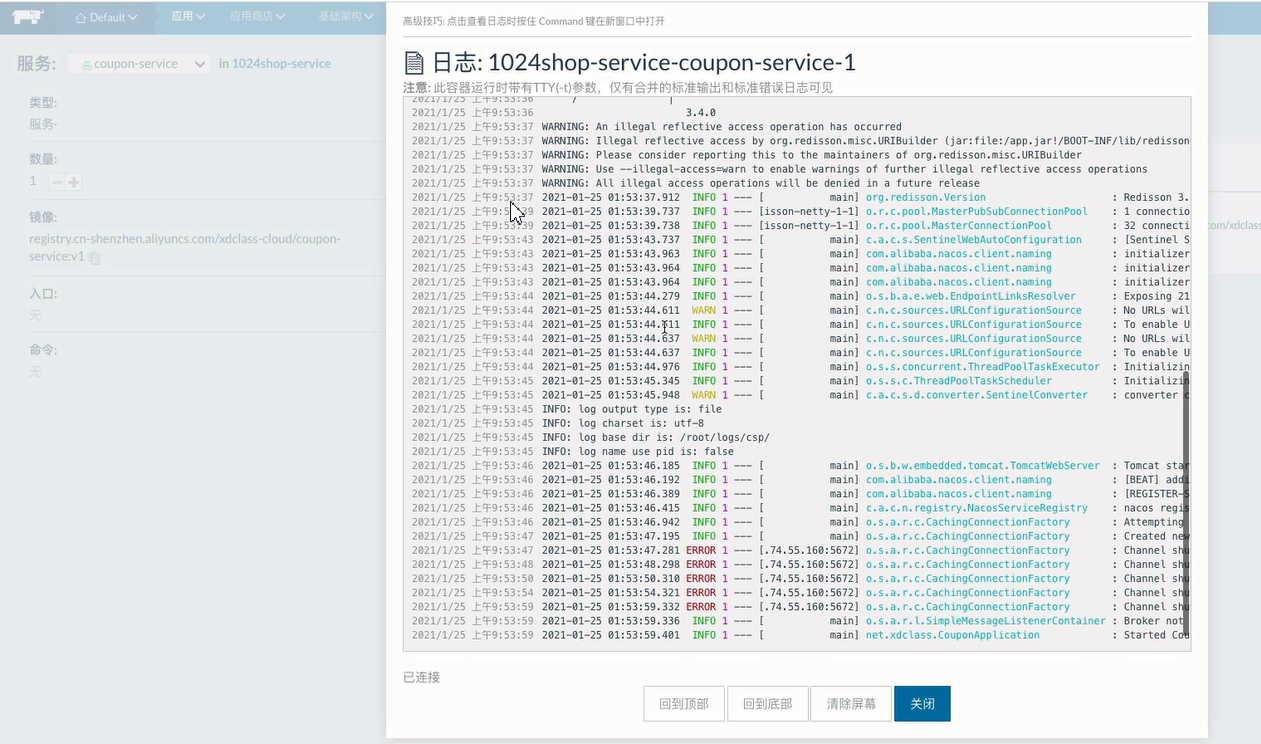Click o.s.s.concurrent.ThreadPoolTaskExecutor text

[982, 367]
